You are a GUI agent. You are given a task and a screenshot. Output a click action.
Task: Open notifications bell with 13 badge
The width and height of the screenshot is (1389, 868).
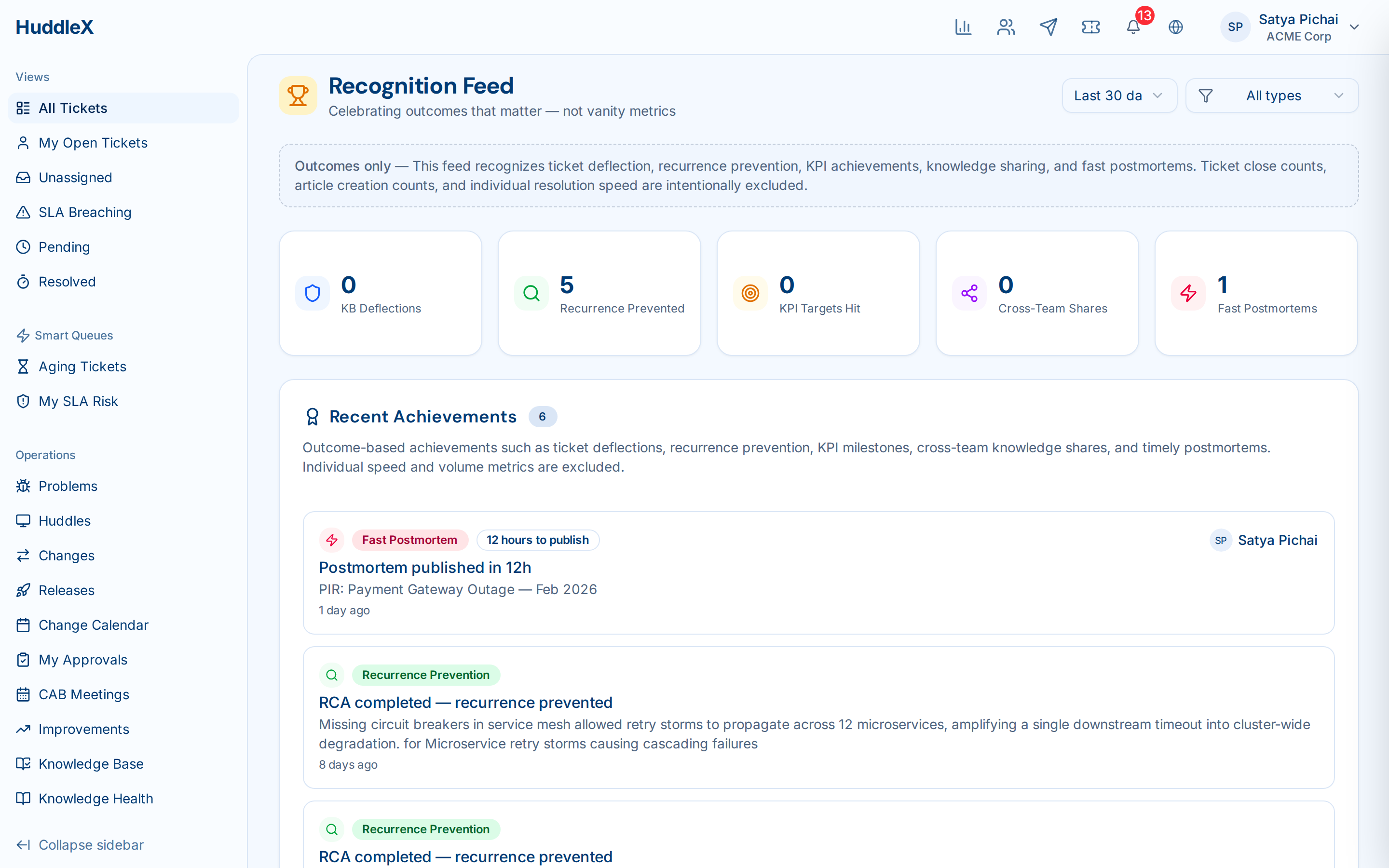1133,27
